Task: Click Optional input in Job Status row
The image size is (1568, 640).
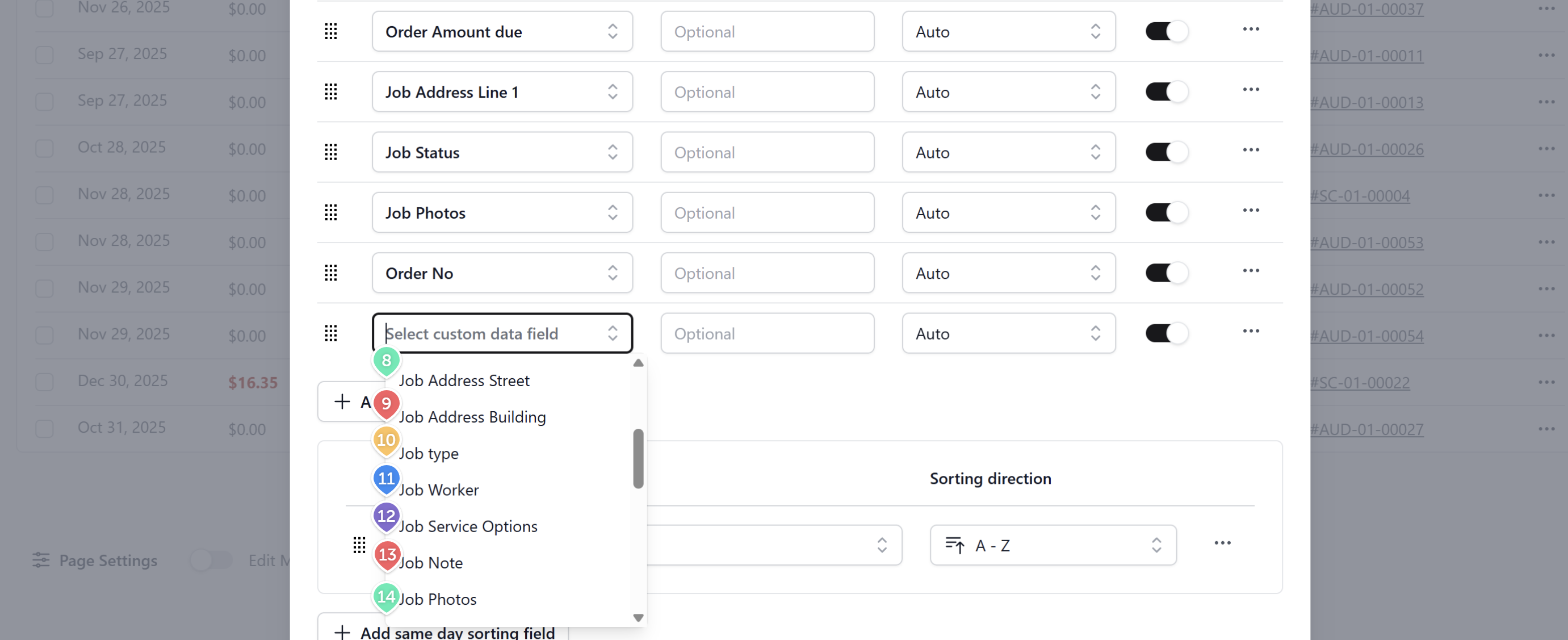Action: [767, 152]
